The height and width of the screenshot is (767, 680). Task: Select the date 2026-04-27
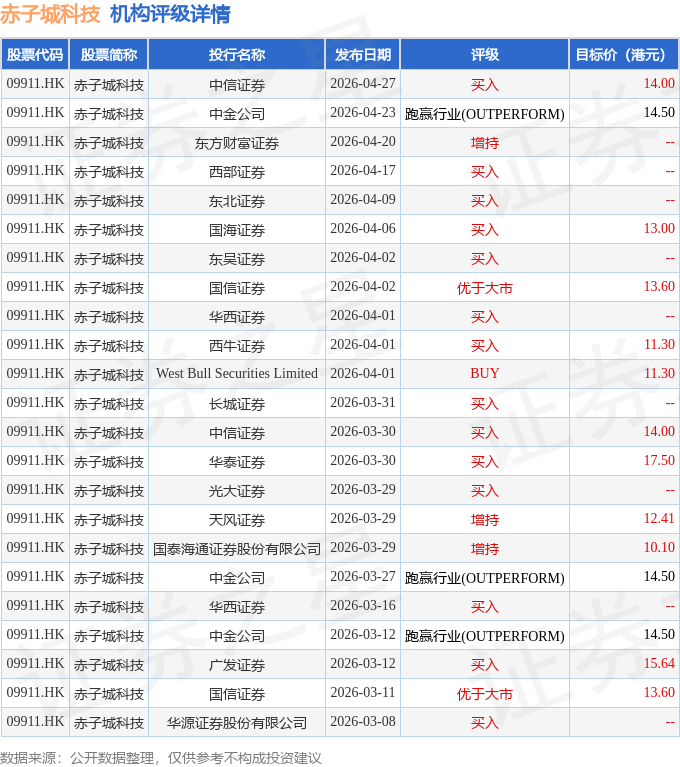coord(363,84)
